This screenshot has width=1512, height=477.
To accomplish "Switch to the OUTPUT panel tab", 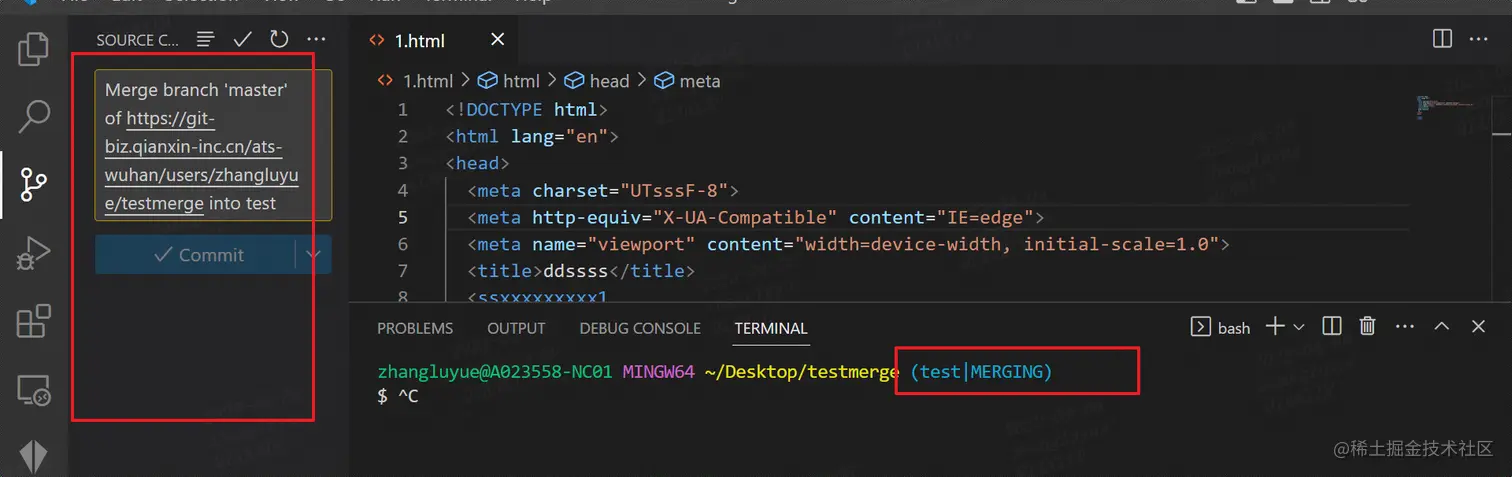I will [516, 328].
